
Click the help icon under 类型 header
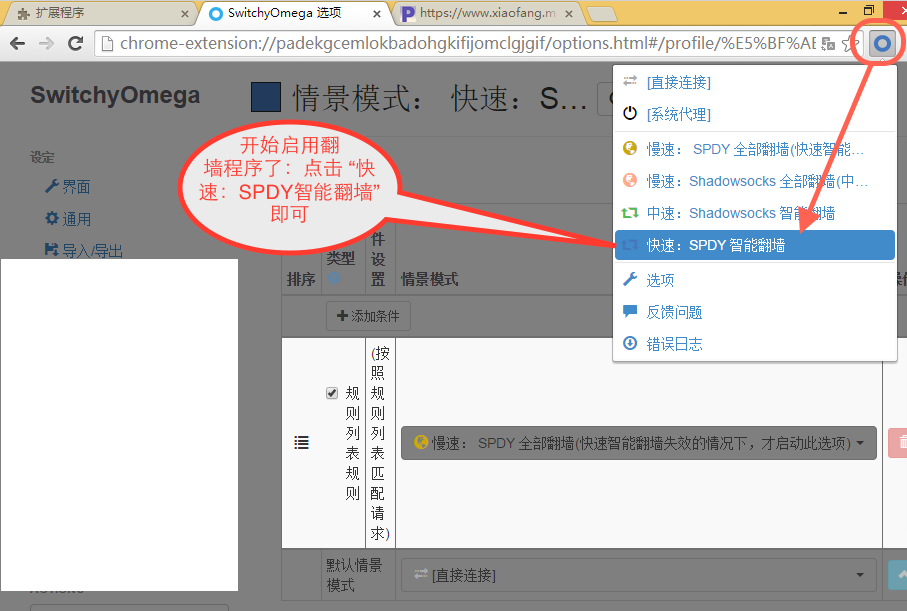[334, 278]
